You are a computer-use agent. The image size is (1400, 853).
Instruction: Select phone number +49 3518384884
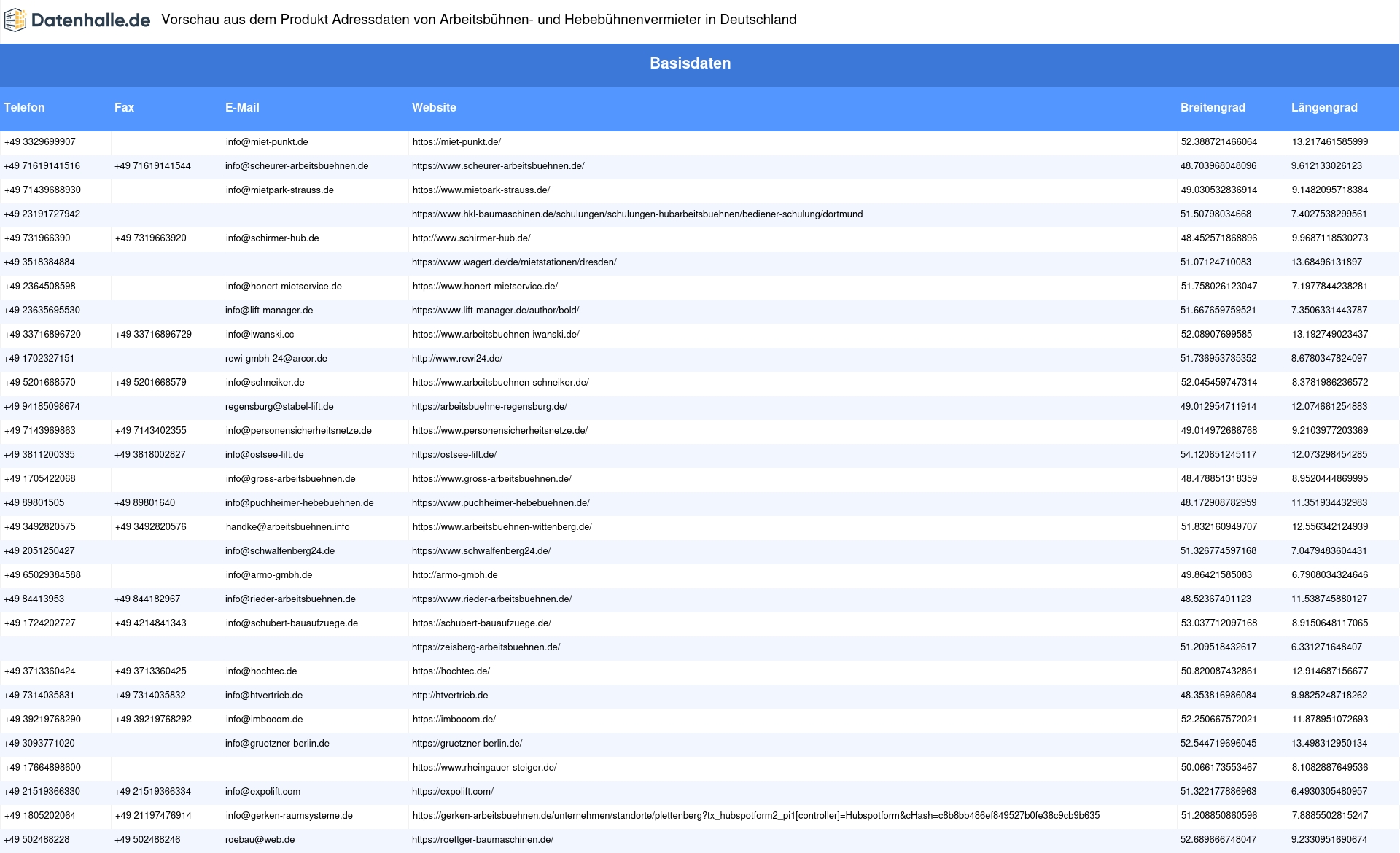[x=39, y=262]
